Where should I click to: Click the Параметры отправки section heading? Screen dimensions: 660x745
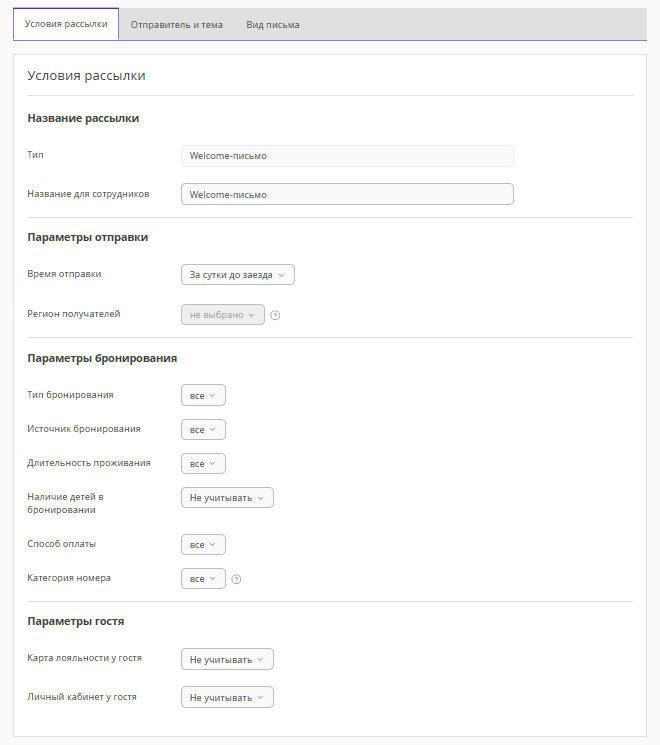tap(88, 238)
